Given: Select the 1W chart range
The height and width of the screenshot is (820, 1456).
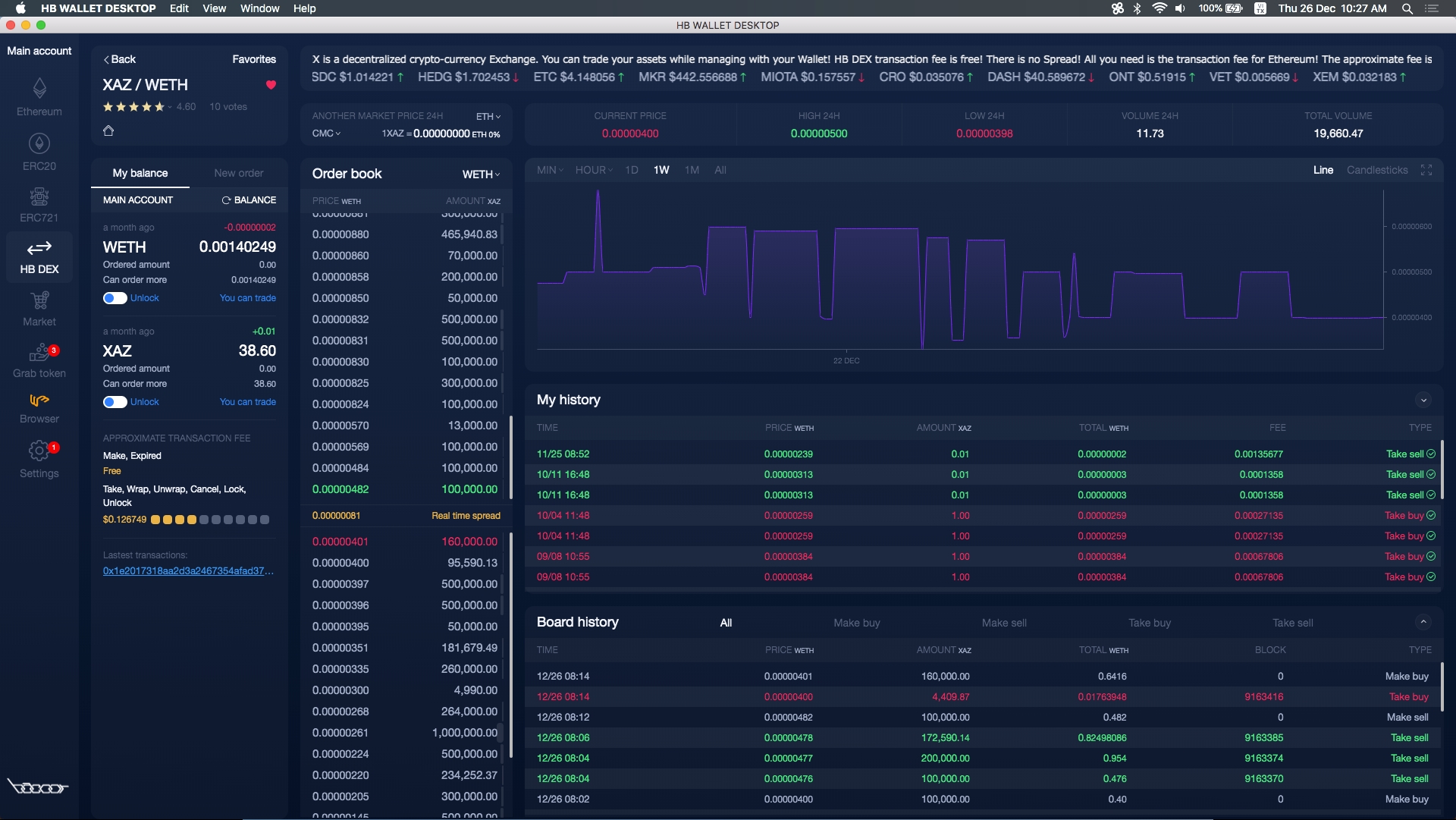Looking at the screenshot, I should click(x=661, y=170).
